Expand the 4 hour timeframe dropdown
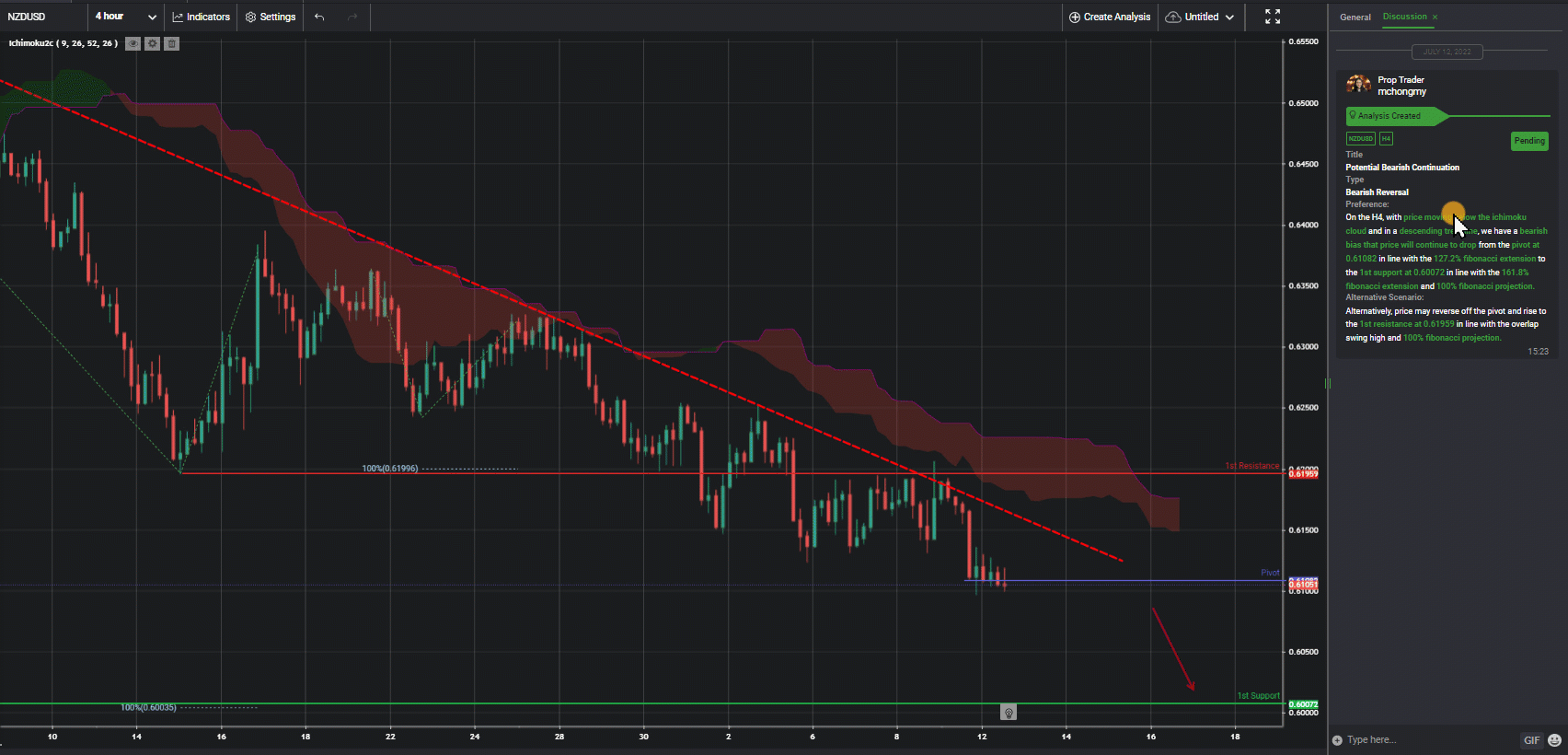Viewport: 1568px width, 755px height. coord(125,17)
